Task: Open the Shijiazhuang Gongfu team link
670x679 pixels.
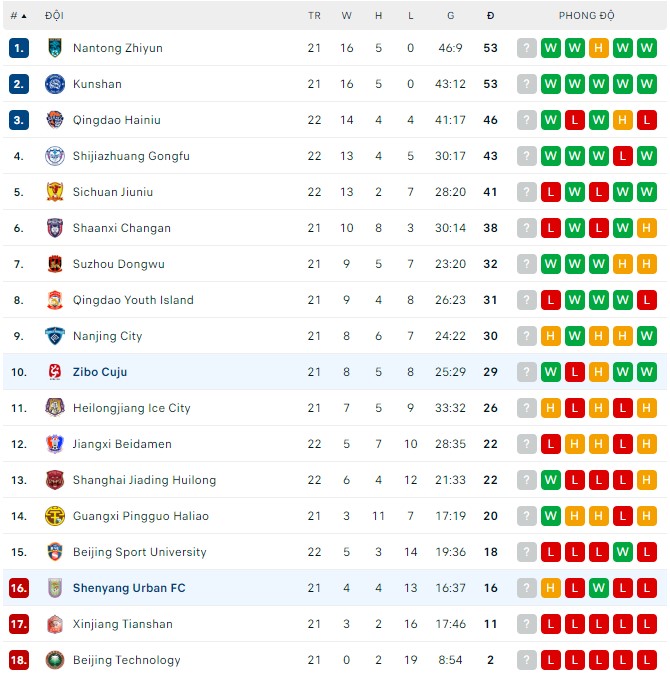Action: 131,156
